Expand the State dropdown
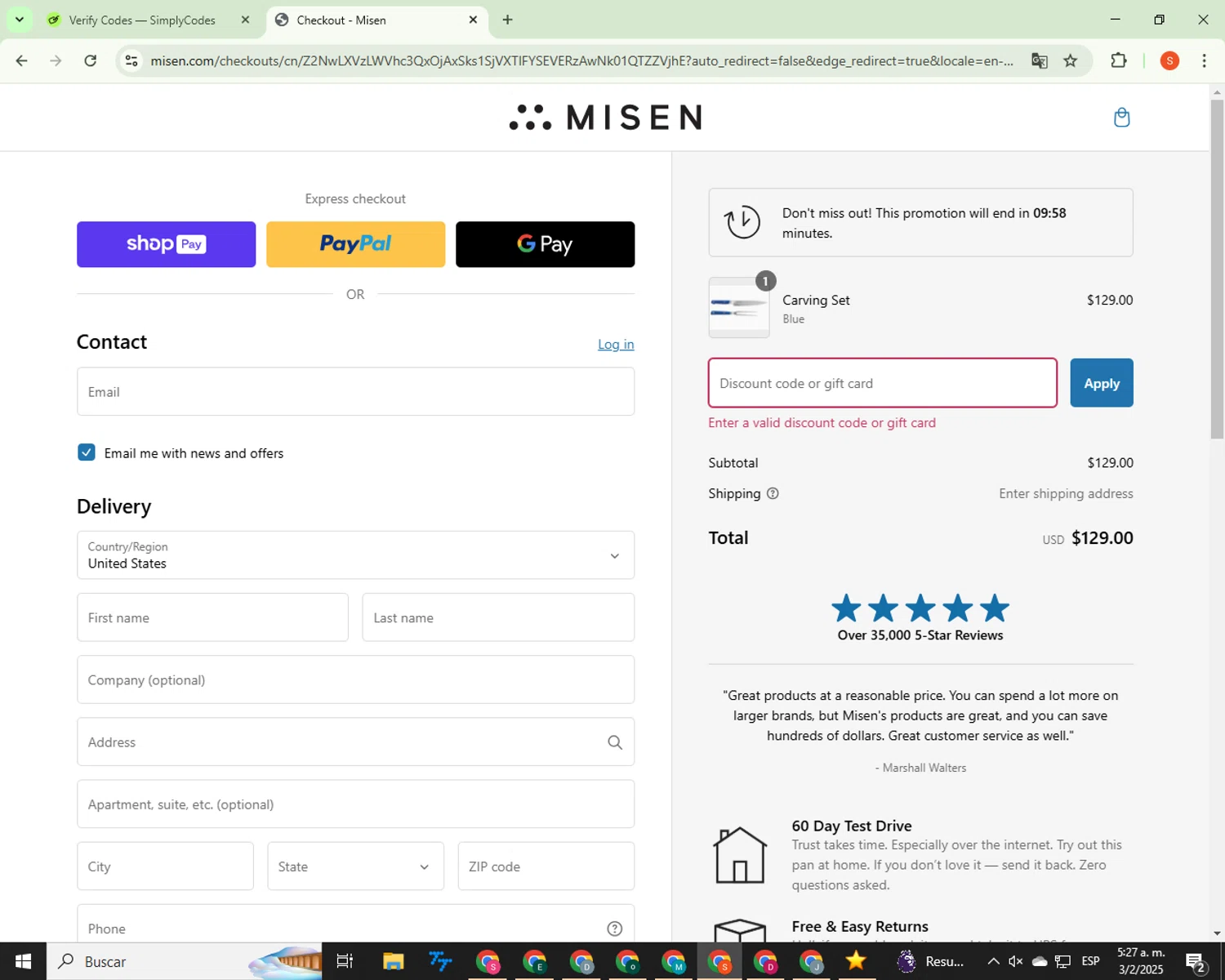The height and width of the screenshot is (980, 1225). (x=355, y=866)
